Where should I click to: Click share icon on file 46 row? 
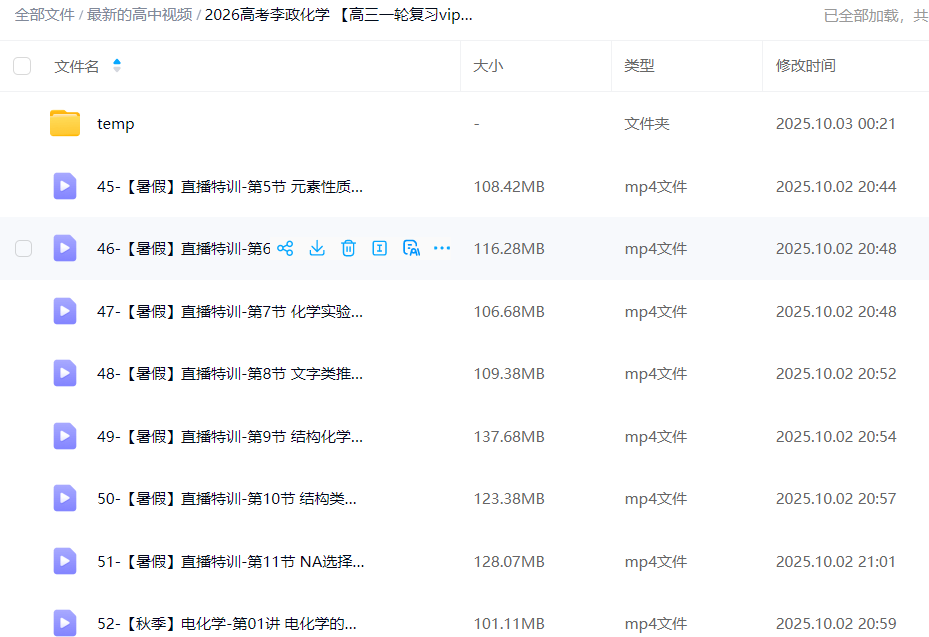point(285,249)
